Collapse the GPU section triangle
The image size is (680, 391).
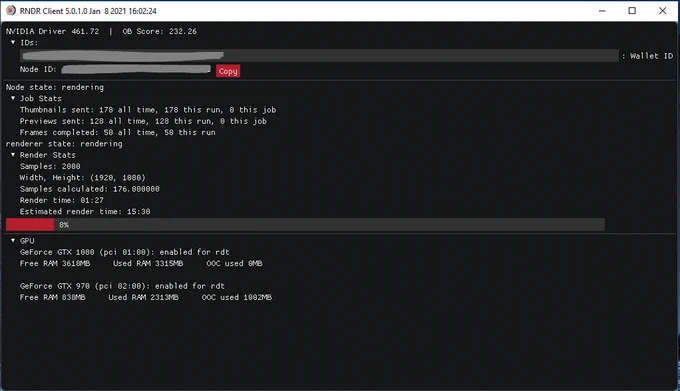click(x=13, y=240)
